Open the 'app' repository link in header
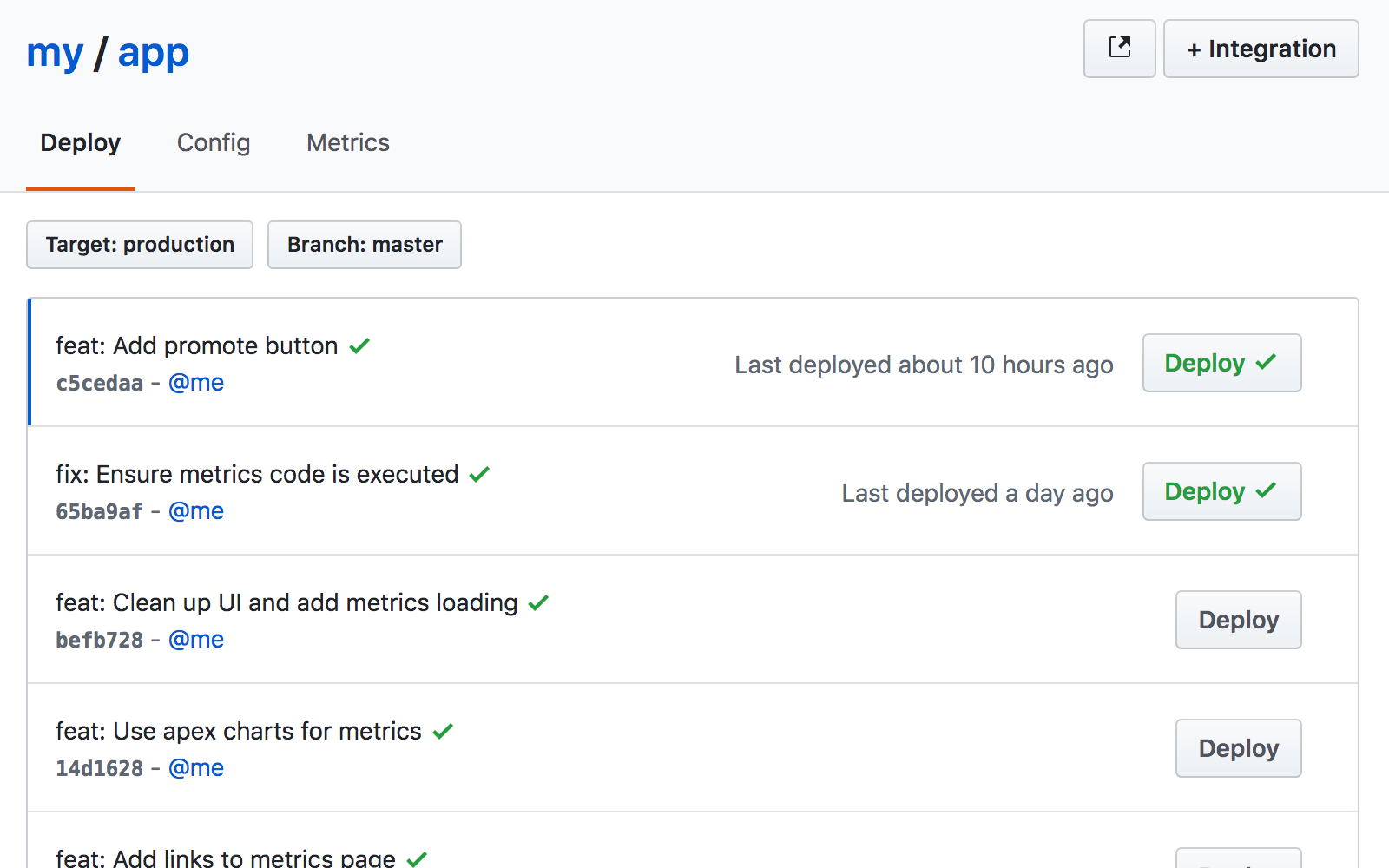The height and width of the screenshot is (868, 1389). pyautogui.click(x=154, y=54)
